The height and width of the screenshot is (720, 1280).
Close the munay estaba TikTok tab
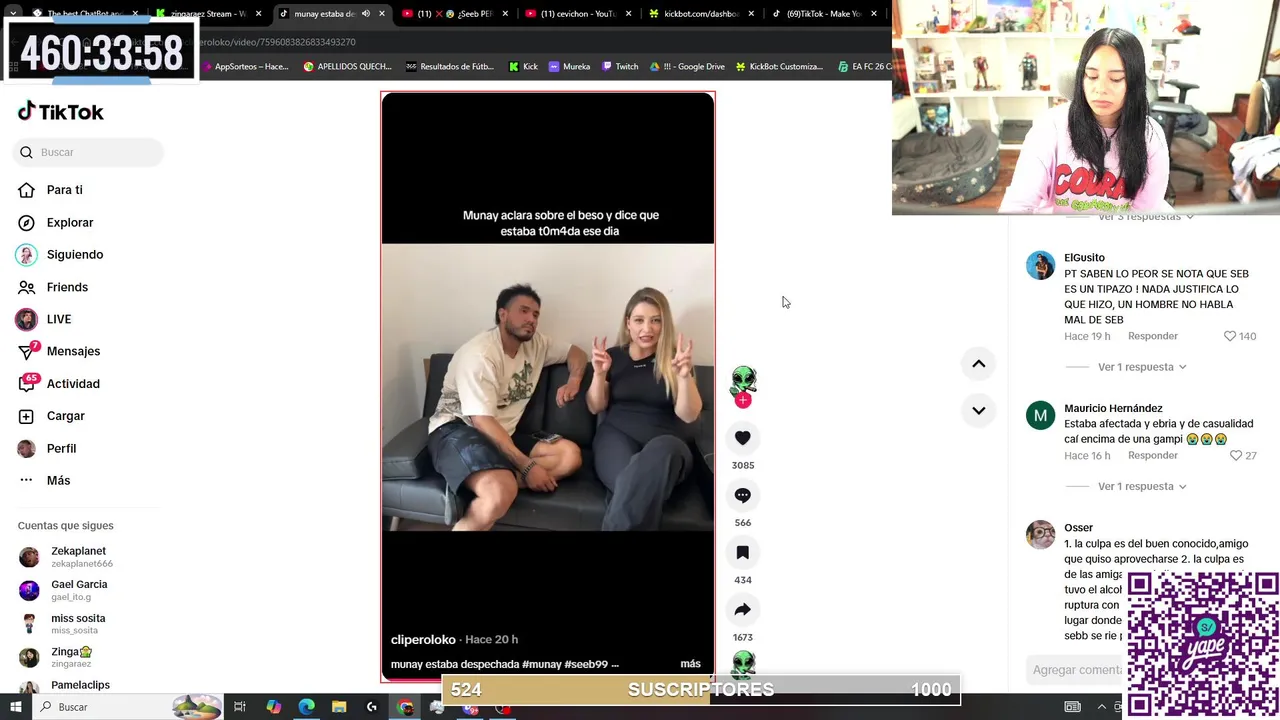click(x=382, y=14)
